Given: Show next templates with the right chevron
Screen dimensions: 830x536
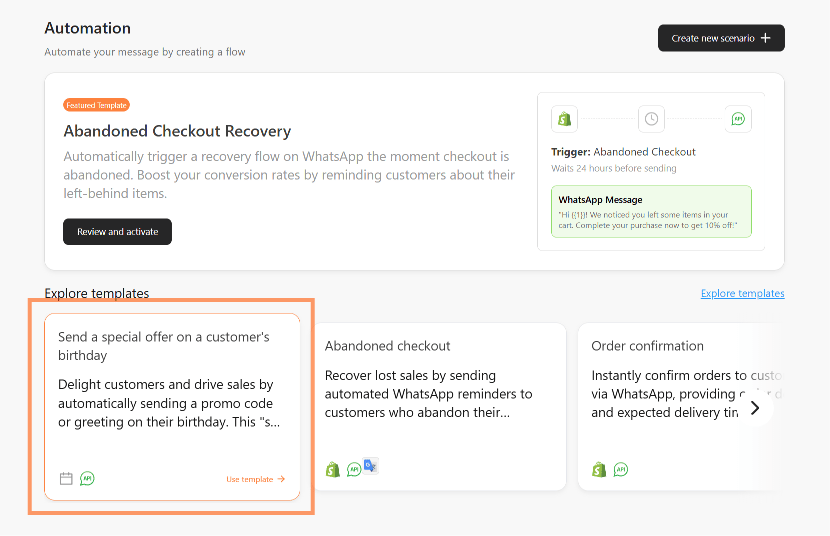Looking at the screenshot, I should click(755, 408).
